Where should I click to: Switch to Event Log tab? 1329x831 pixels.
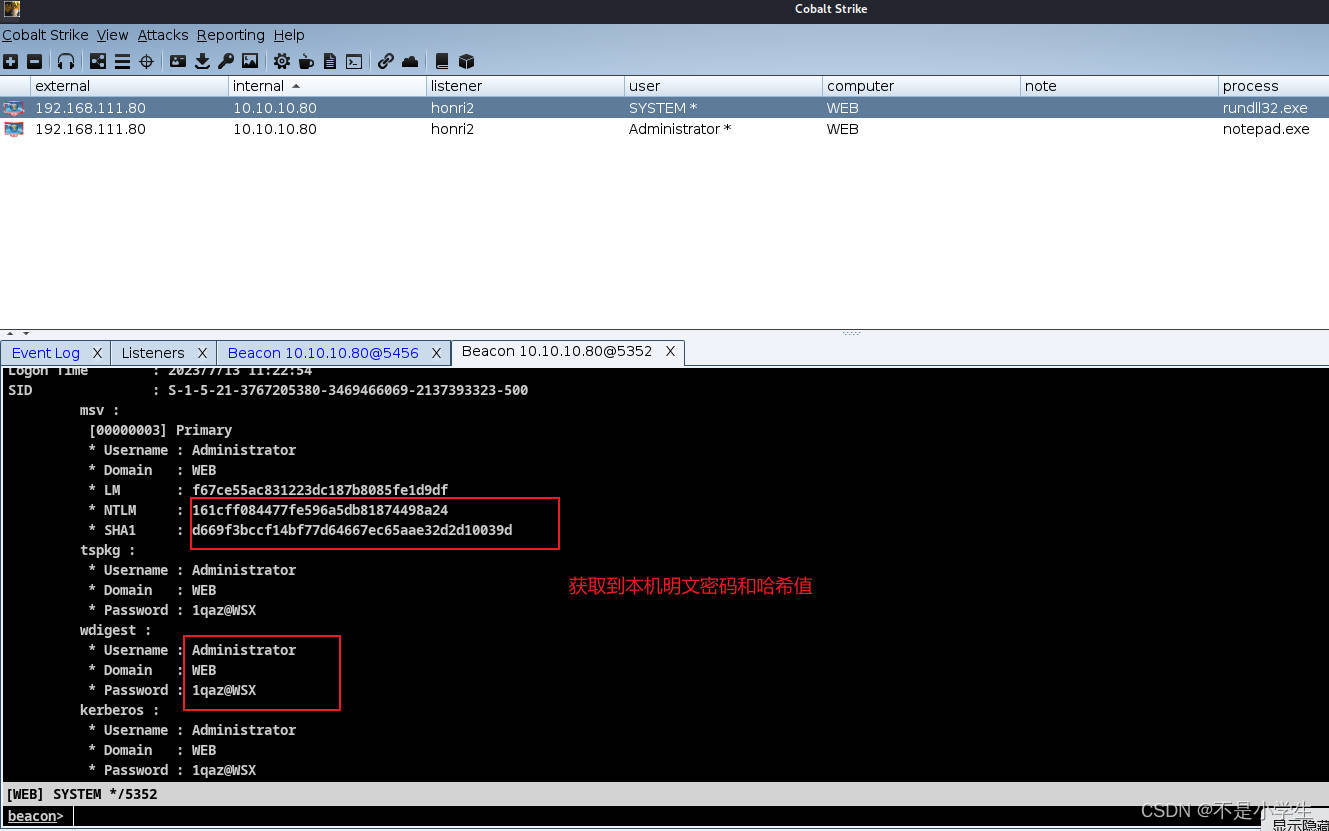[46, 353]
